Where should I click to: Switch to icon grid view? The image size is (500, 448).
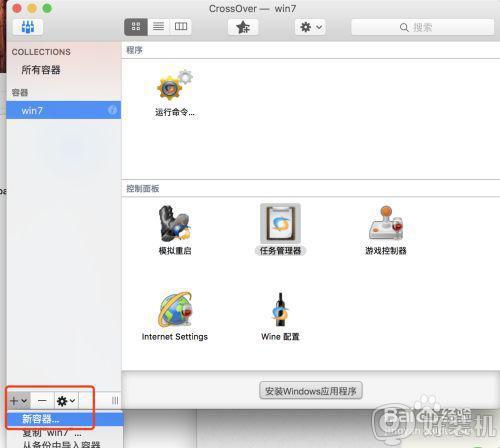tap(136, 27)
